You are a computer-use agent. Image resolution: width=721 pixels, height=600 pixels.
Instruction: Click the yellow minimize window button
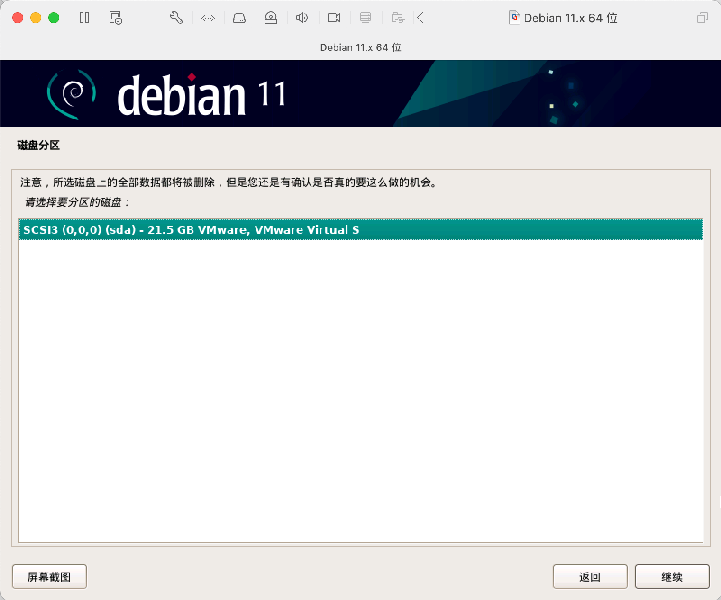pyautogui.click(x=35, y=18)
